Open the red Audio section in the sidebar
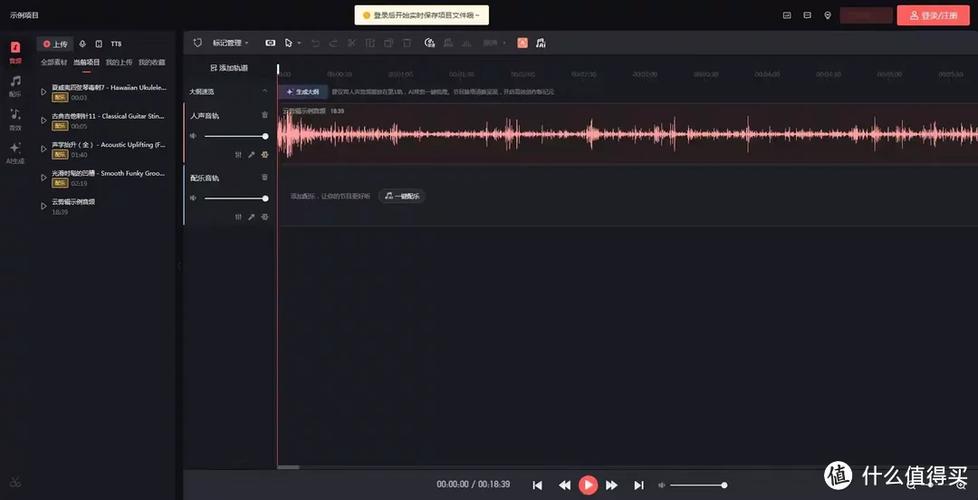 pos(15,52)
